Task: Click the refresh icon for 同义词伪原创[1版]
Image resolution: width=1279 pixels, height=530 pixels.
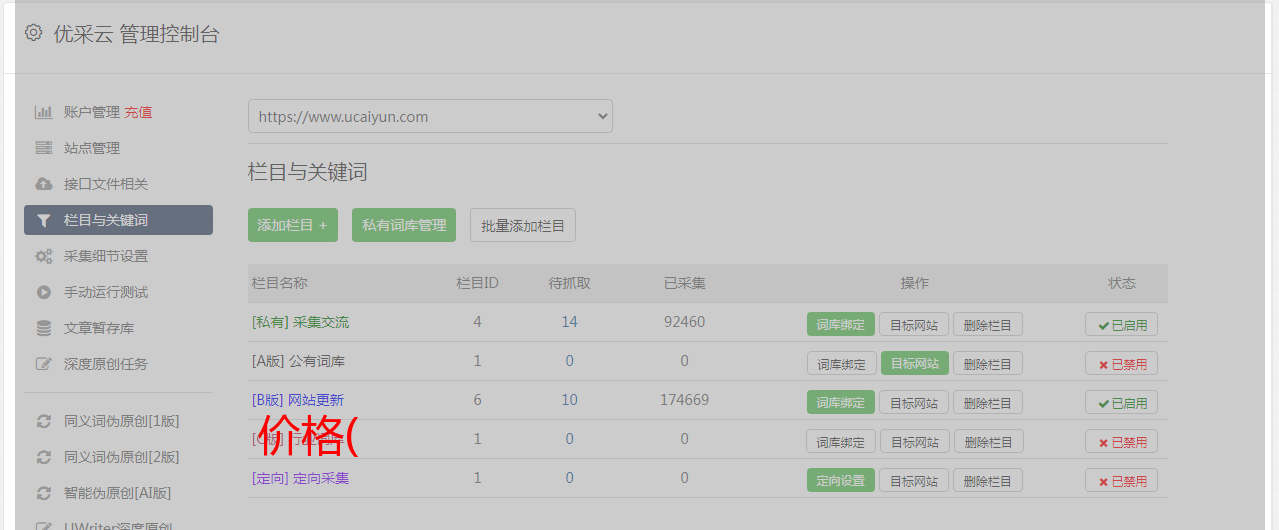Action: coord(44,421)
